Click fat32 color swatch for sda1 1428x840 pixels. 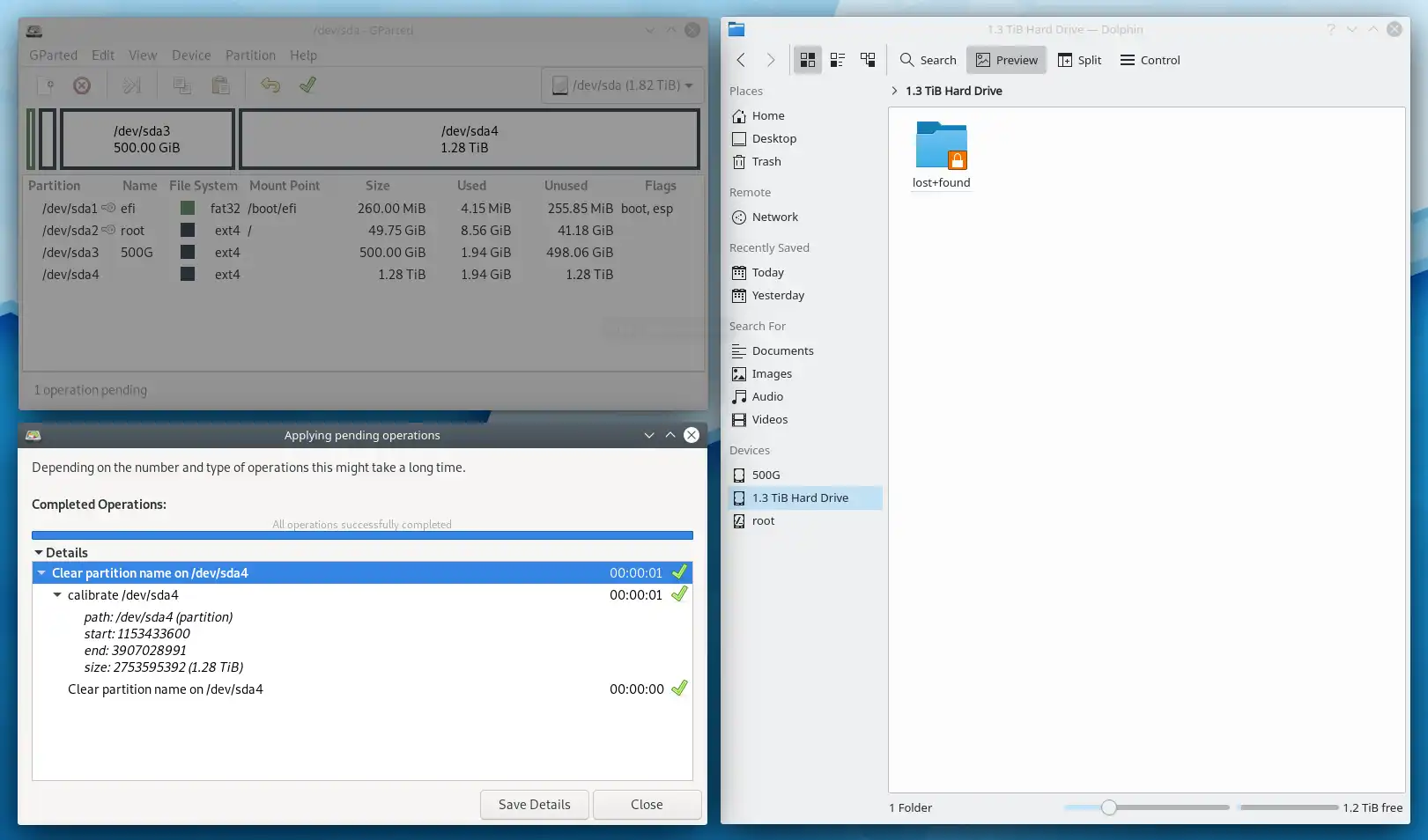188,209
